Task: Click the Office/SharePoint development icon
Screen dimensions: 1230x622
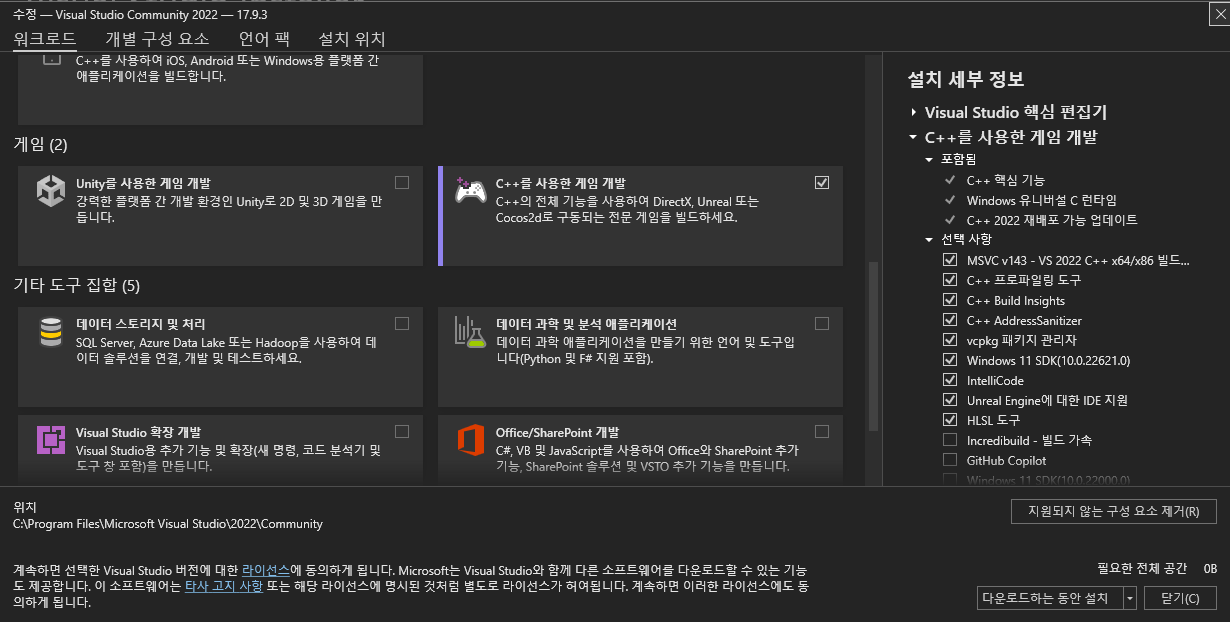Action: (471, 440)
